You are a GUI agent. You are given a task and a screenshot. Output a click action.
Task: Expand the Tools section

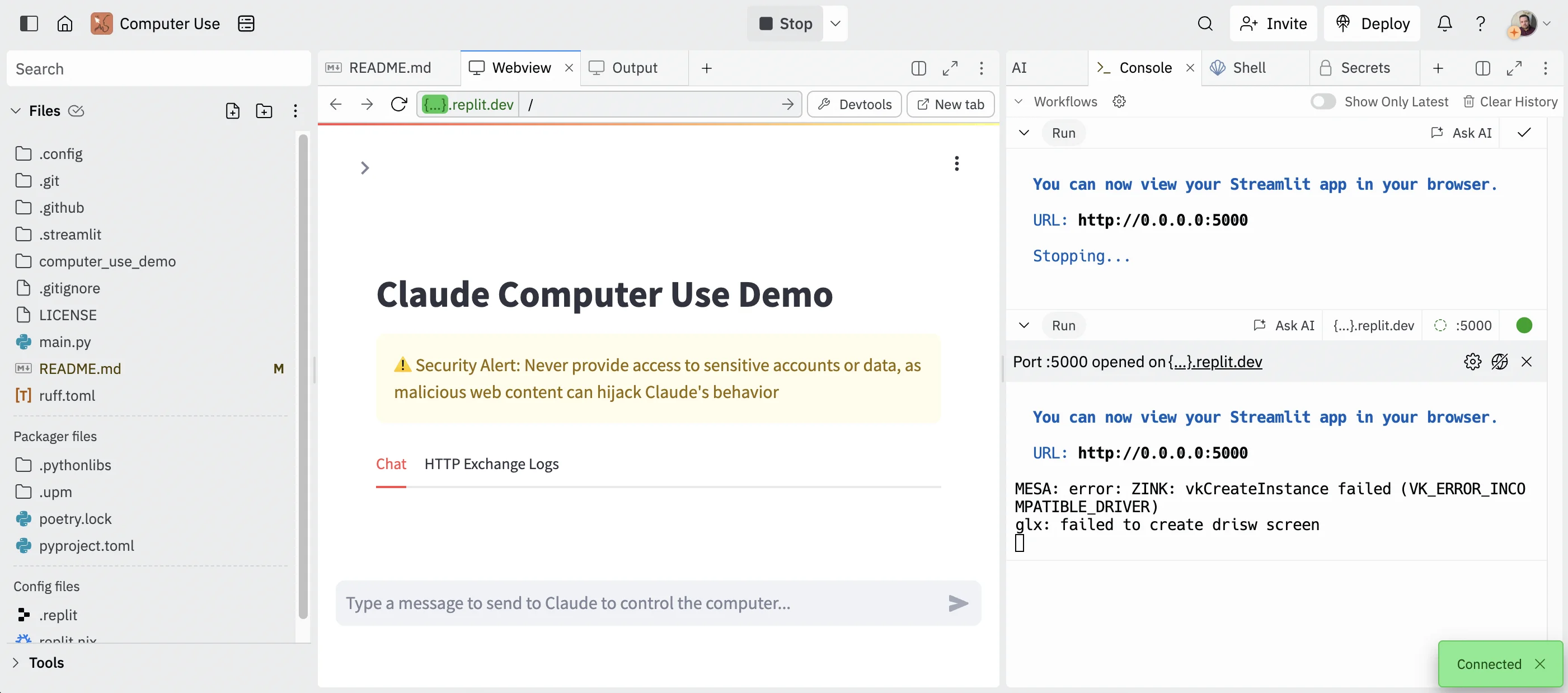pyautogui.click(x=16, y=663)
